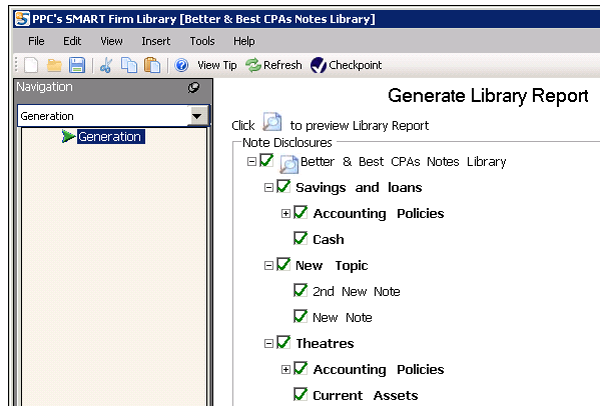Open the Help menu
The width and height of the screenshot is (600, 406).
click(244, 41)
